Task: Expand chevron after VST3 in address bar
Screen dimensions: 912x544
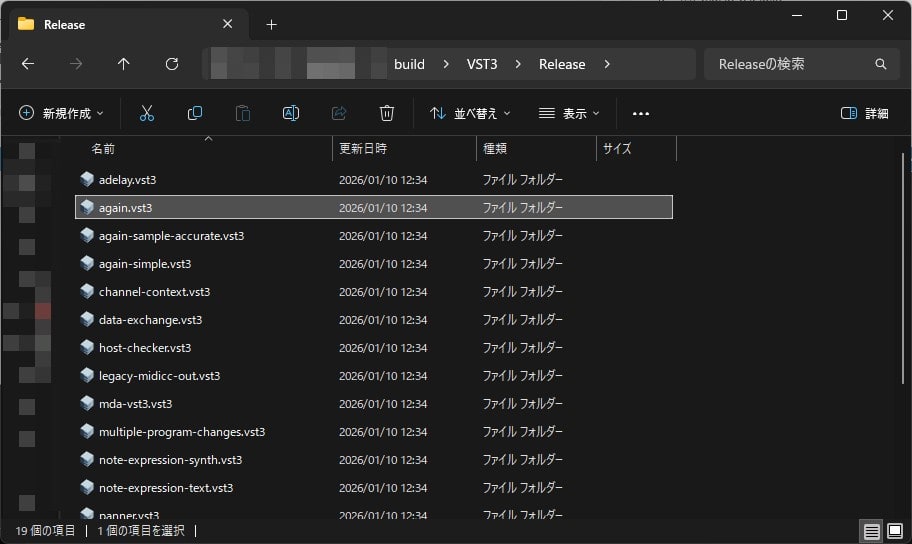Action: pyautogui.click(x=518, y=64)
